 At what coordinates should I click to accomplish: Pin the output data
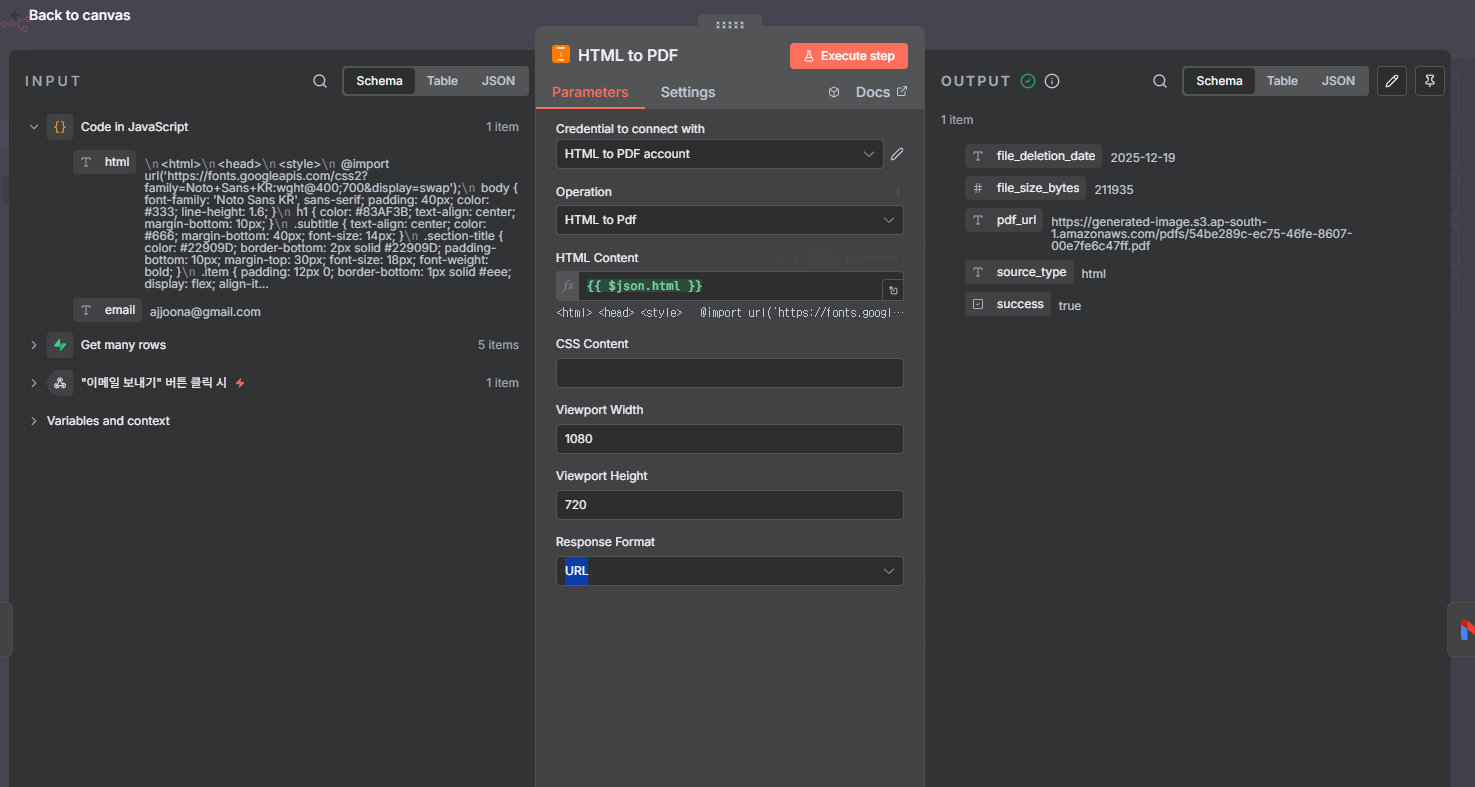[1430, 81]
